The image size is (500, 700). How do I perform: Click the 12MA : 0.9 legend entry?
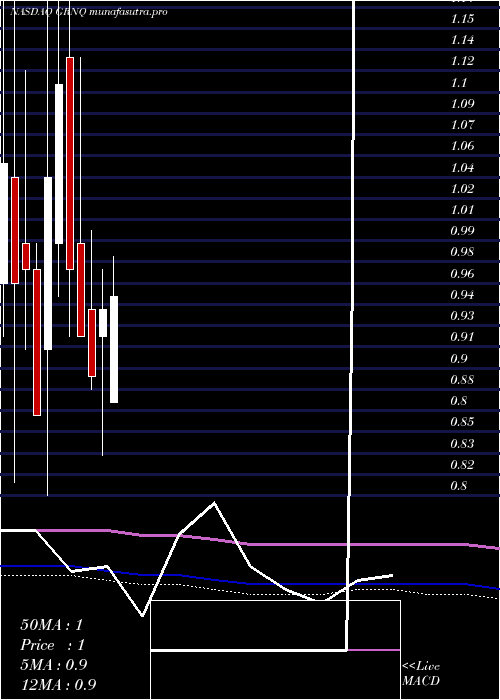58,685
